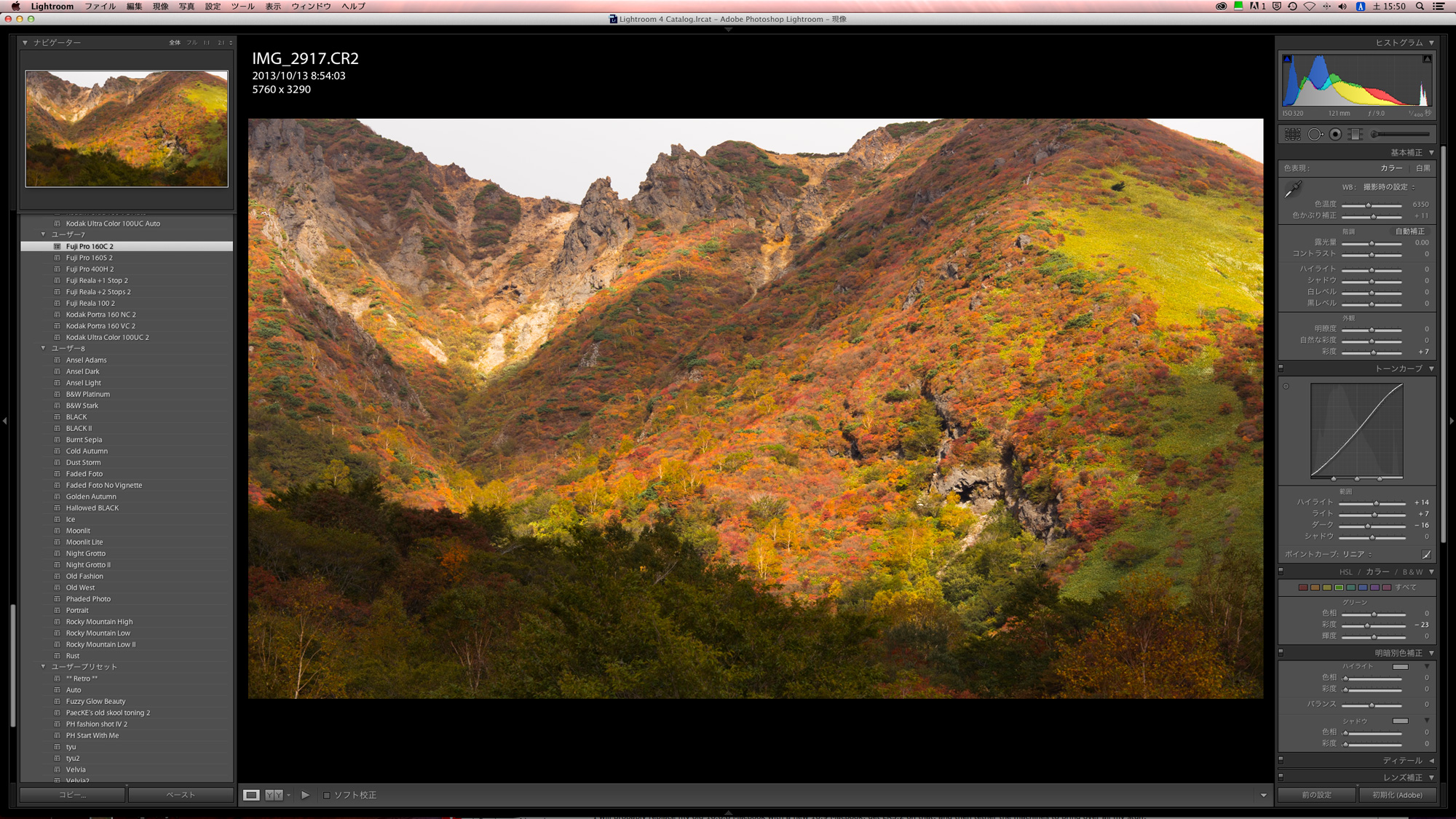
Task: Click the IMG_2917 thumbnail in navigator
Action: coord(126,127)
